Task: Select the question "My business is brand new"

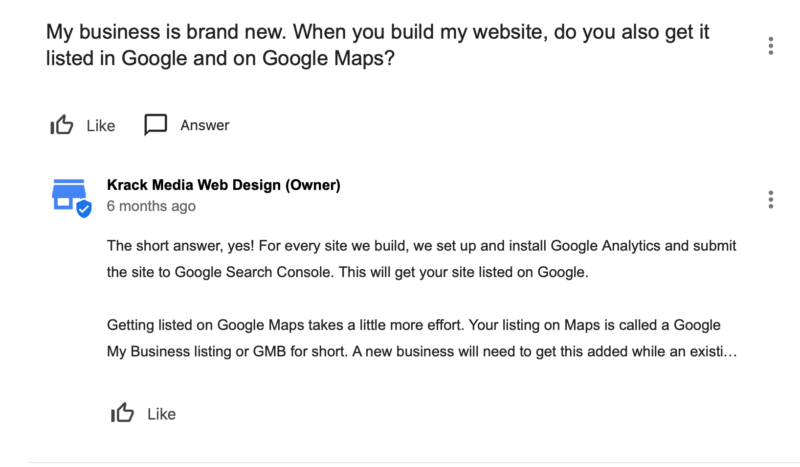Action: (x=378, y=32)
